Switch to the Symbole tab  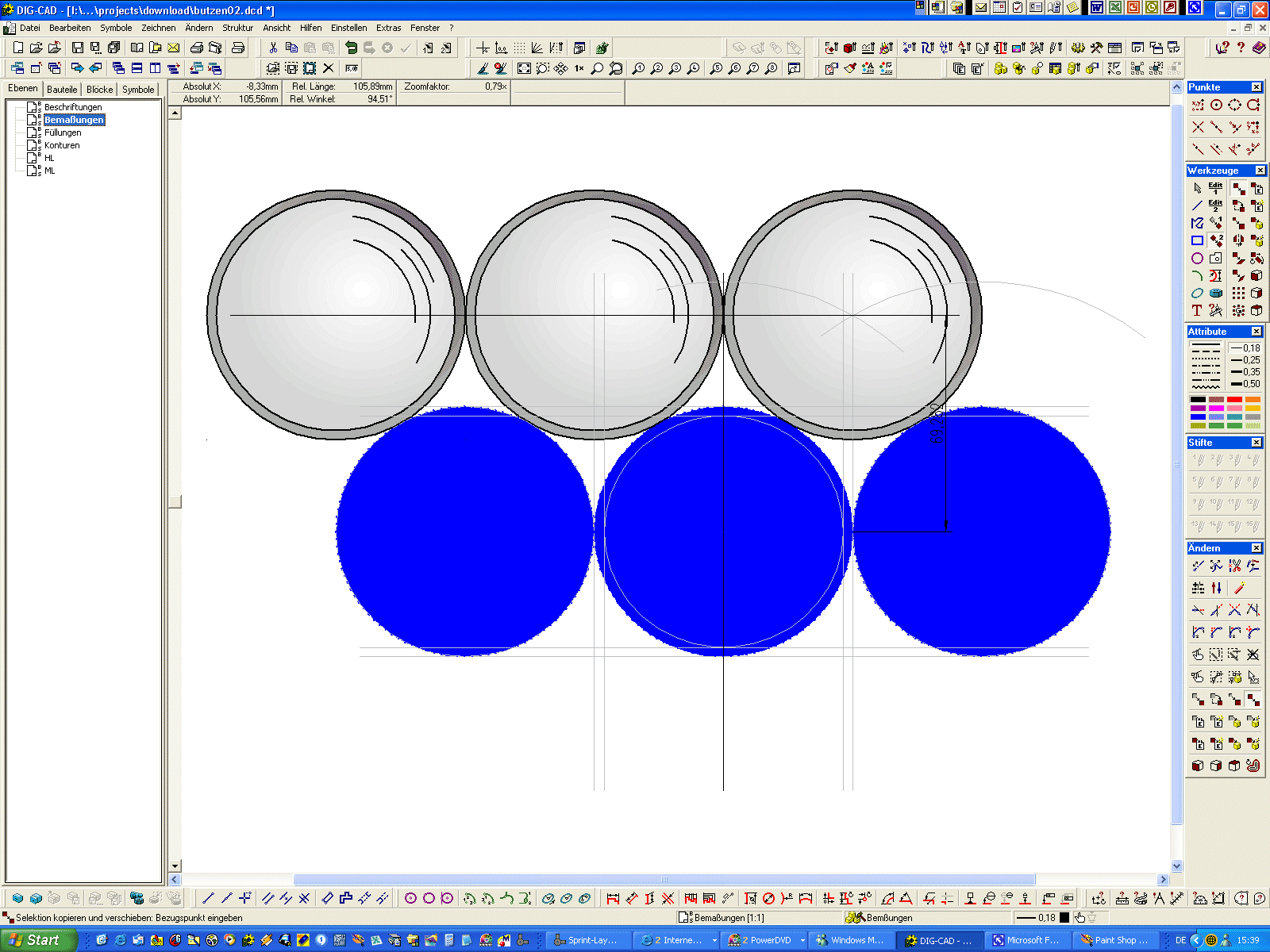click(x=138, y=90)
